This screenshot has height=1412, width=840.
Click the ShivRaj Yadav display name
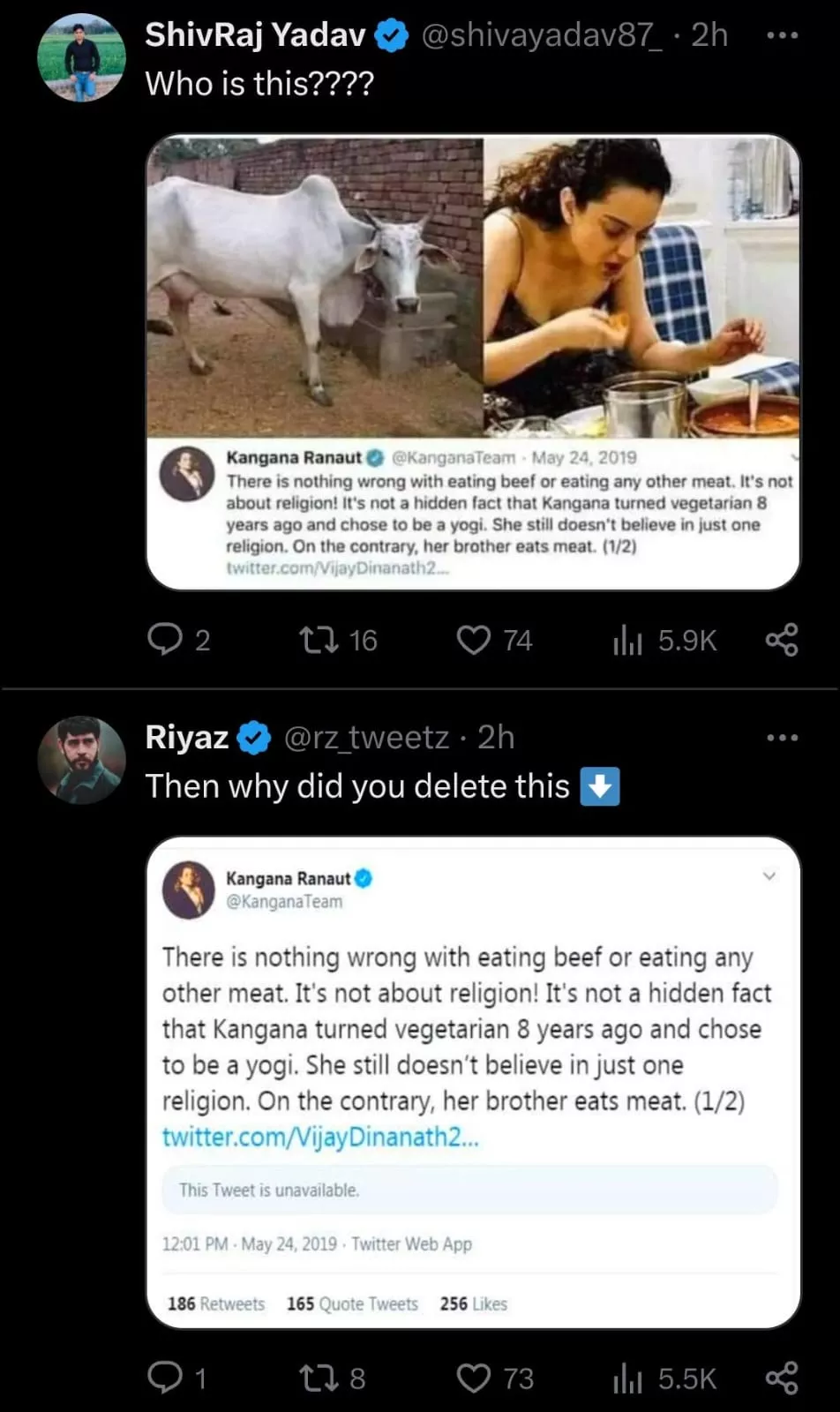click(x=255, y=35)
